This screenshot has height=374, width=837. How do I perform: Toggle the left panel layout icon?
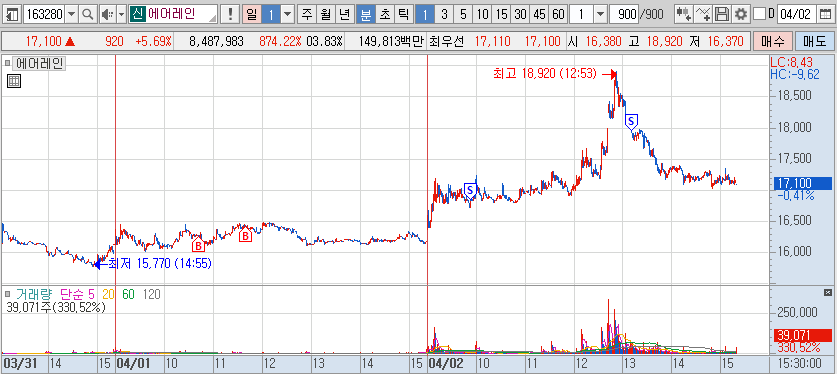click(x=12, y=14)
